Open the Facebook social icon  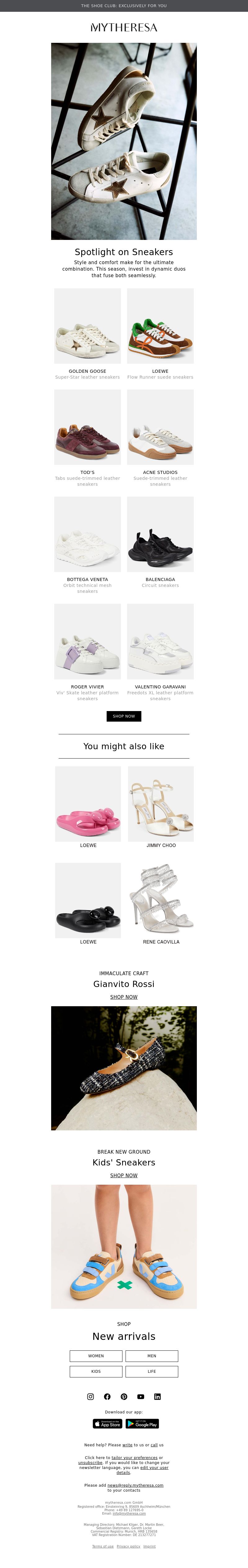(x=107, y=1396)
